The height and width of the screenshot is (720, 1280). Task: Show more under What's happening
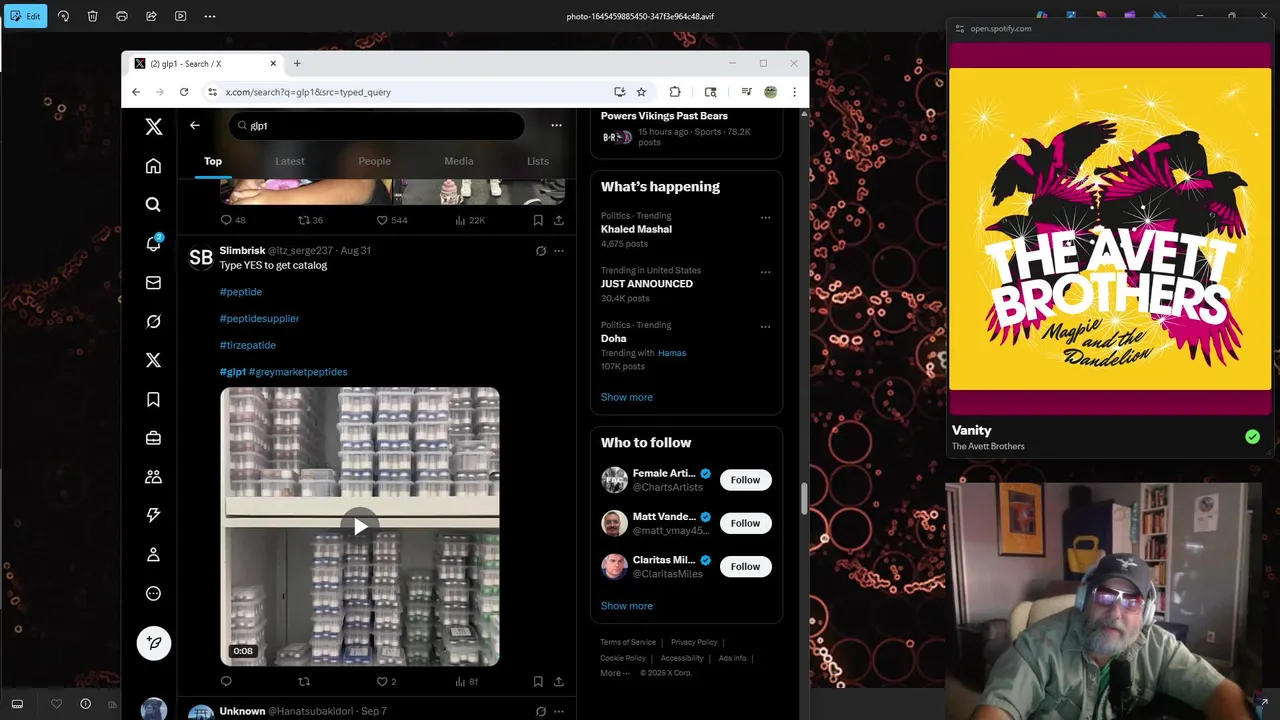(627, 397)
